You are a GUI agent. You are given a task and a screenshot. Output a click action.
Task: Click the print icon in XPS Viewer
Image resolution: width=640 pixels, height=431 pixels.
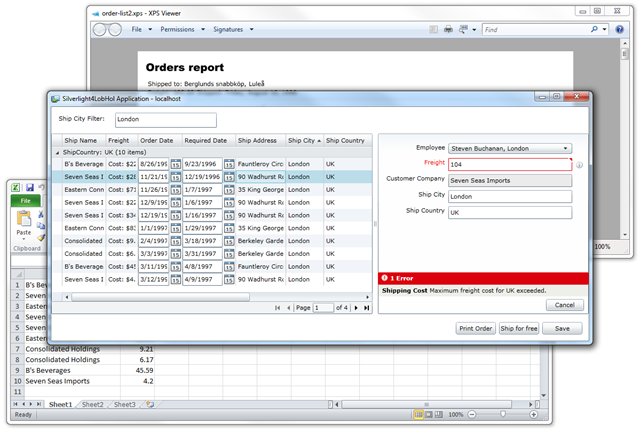448,30
